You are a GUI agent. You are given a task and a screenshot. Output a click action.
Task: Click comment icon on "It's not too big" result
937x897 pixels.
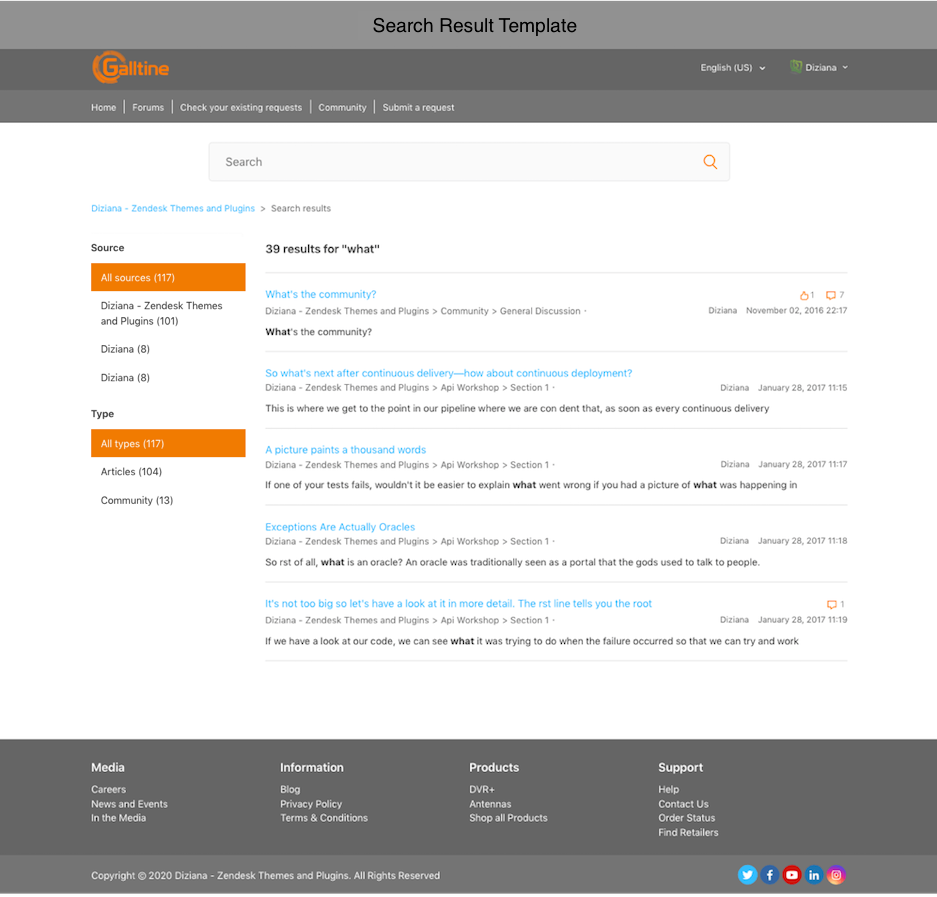tap(831, 605)
